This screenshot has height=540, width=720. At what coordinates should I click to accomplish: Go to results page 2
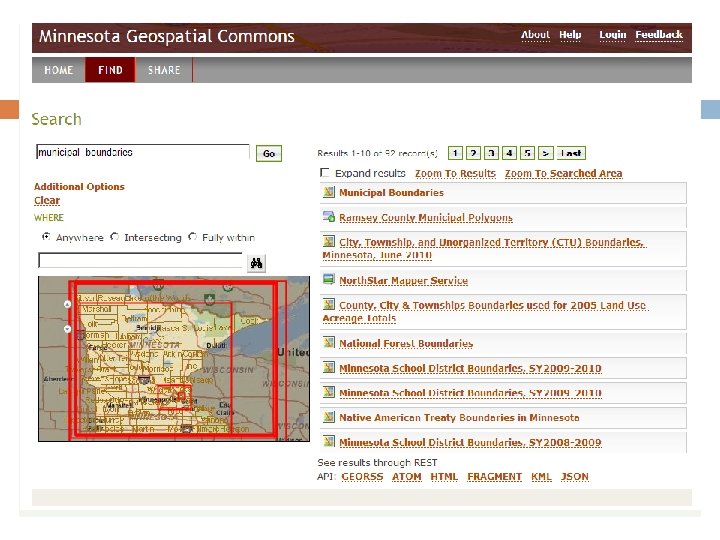click(473, 153)
